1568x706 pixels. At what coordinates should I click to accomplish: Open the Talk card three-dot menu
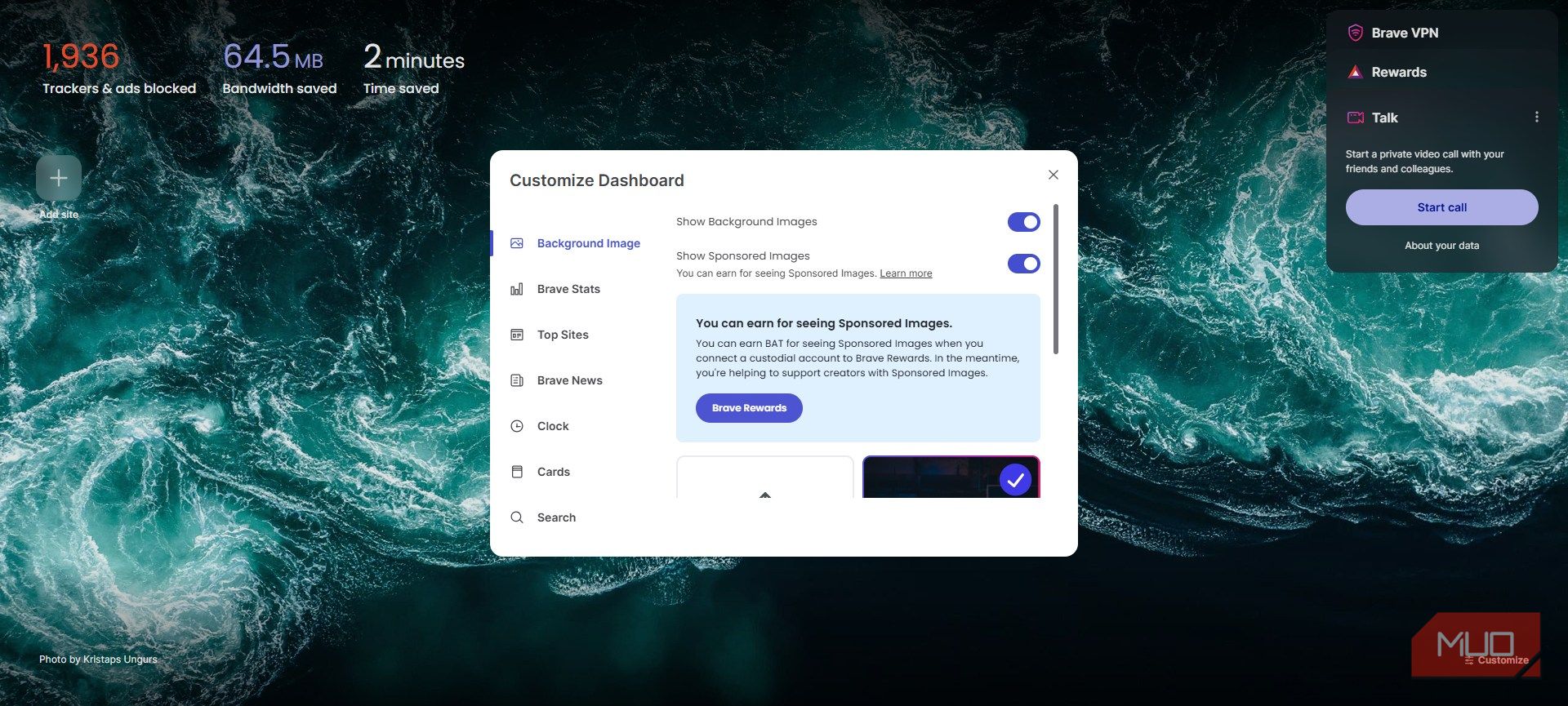click(1537, 117)
